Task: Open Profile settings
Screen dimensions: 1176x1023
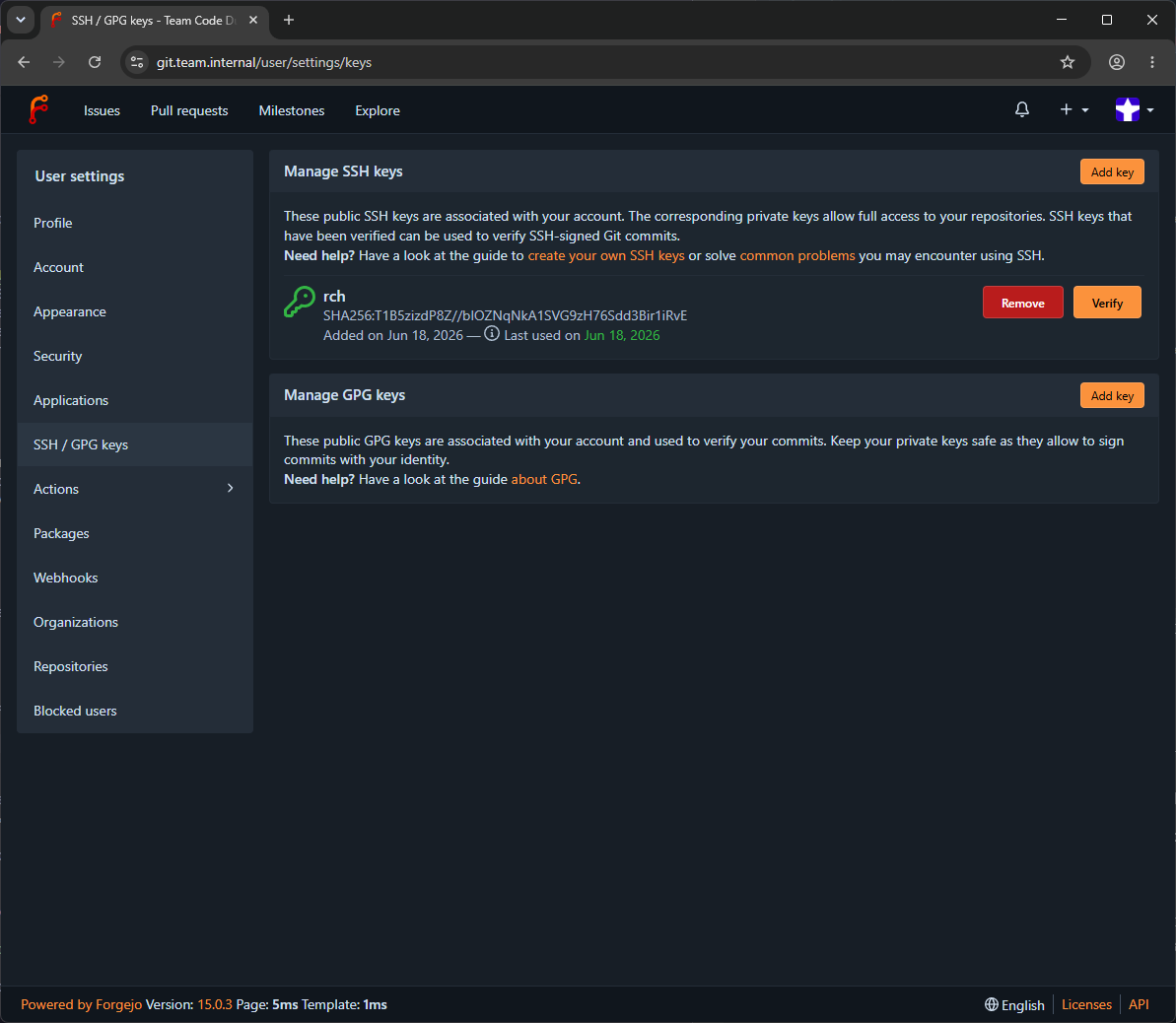Action: click(135, 223)
